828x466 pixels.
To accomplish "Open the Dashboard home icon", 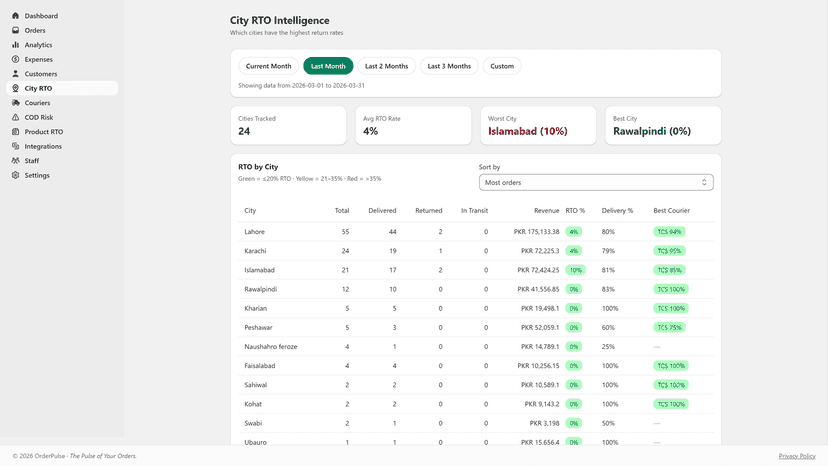I will [15, 16].
